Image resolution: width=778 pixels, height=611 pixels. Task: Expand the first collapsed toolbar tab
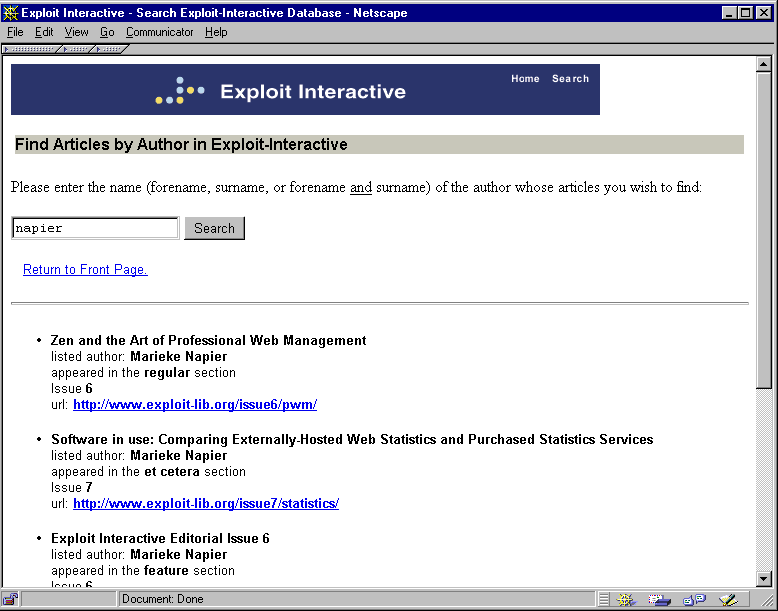click(x=31, y=49)
